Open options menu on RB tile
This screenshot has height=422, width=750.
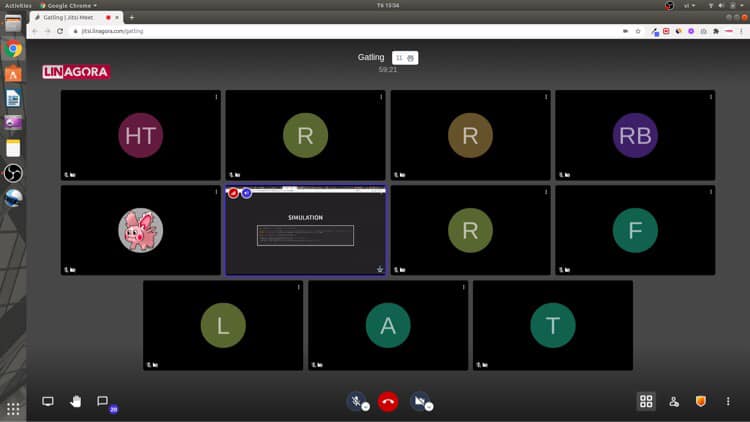pyautogui.click(x=711, y=97)
